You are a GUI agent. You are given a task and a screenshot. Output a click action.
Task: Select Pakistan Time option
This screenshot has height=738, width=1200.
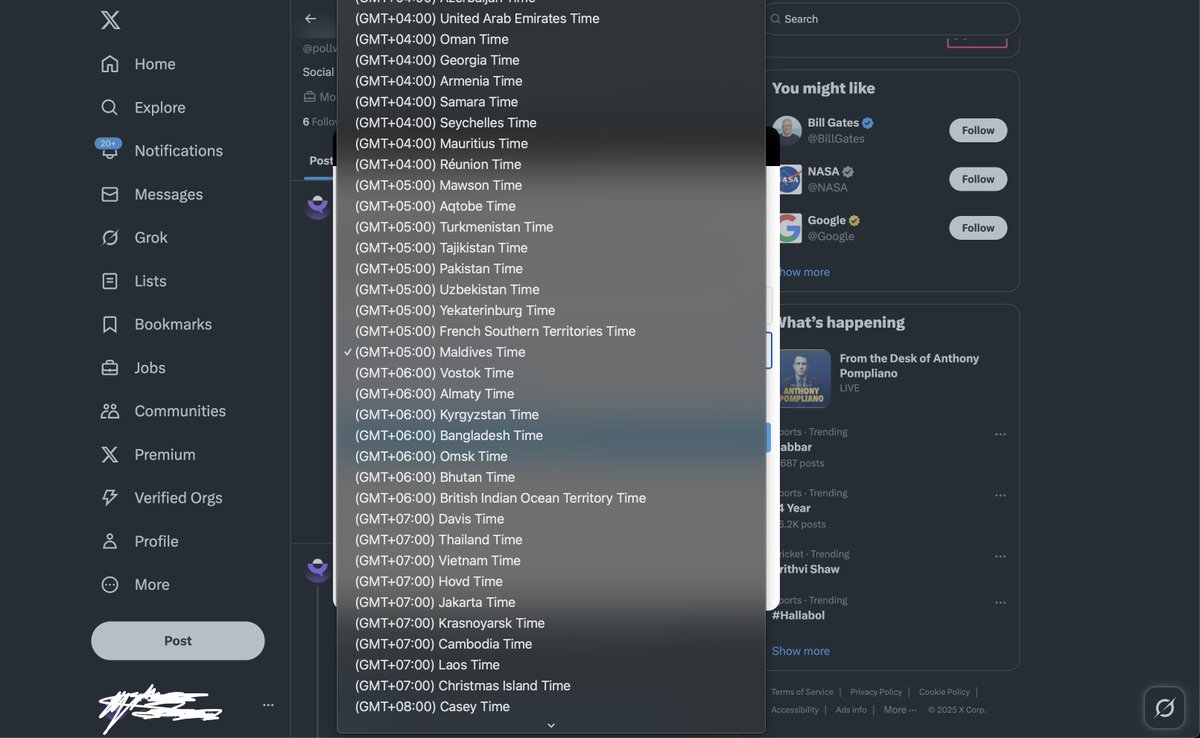(x=551, y=268)
